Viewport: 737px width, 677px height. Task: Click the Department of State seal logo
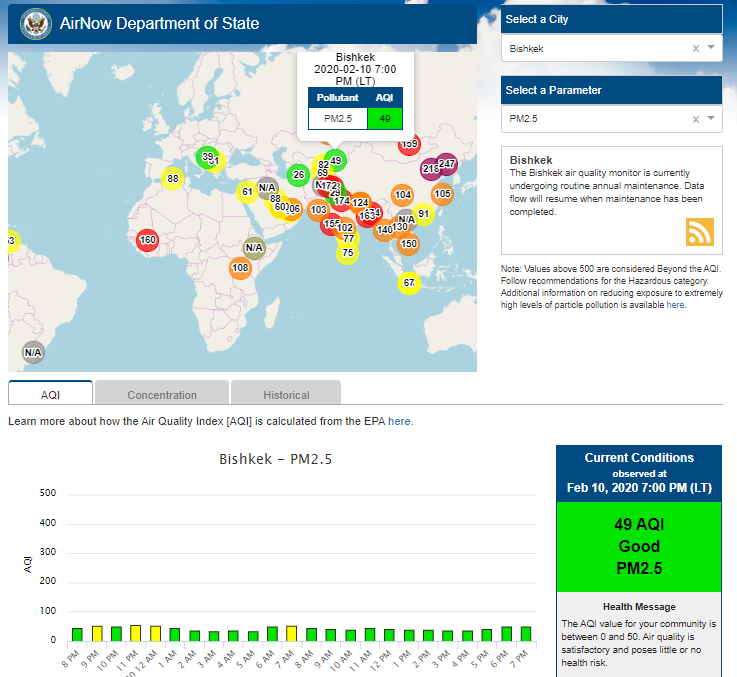click(34, 23)
